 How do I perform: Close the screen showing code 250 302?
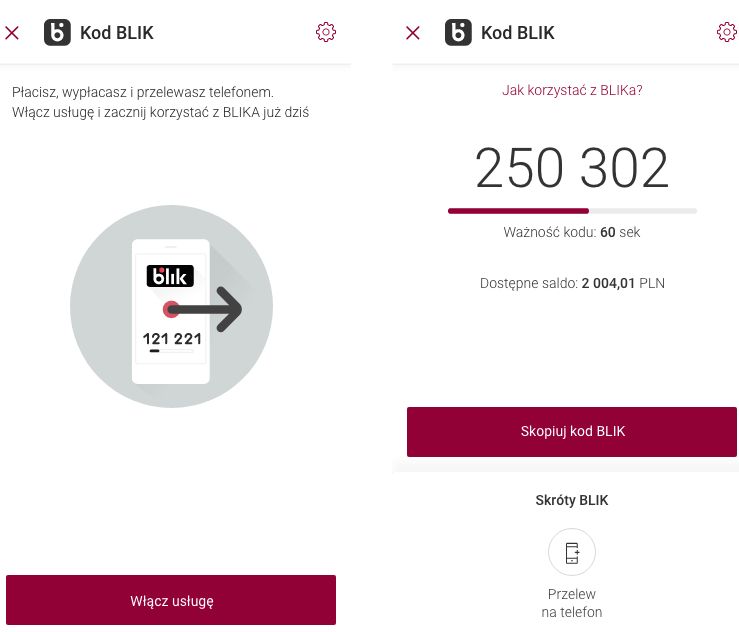click(413, 33)
